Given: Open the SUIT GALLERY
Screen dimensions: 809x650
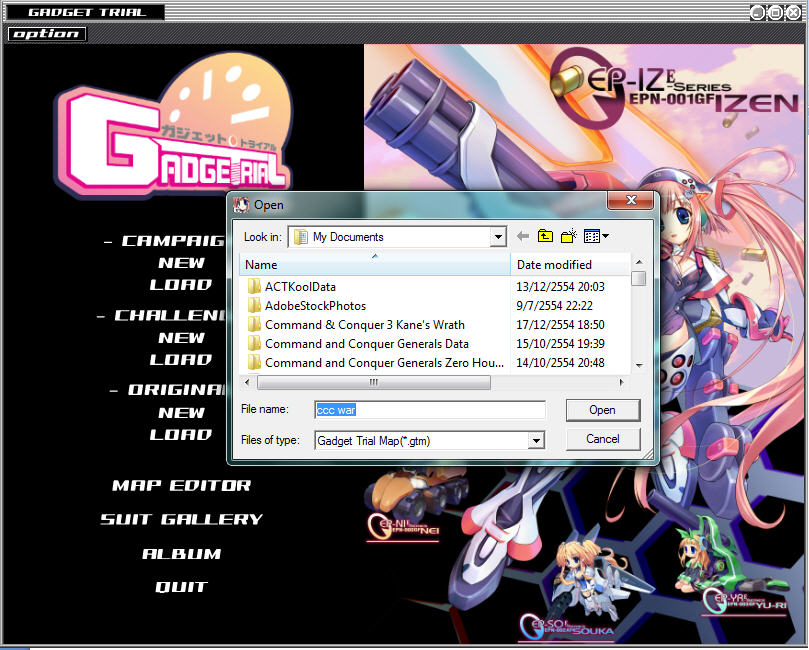Looking at the screenshot, I should (x=182, y=519).
